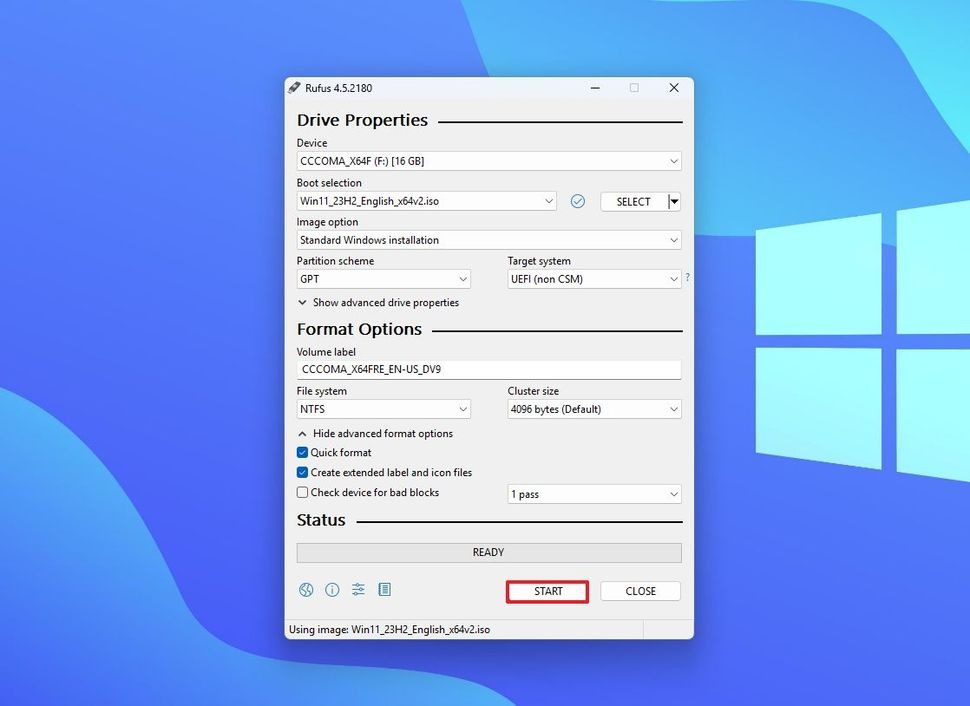Enable Check device for bad blocks
The width and height of the screenshot is (970, 706).
[303, 493]
